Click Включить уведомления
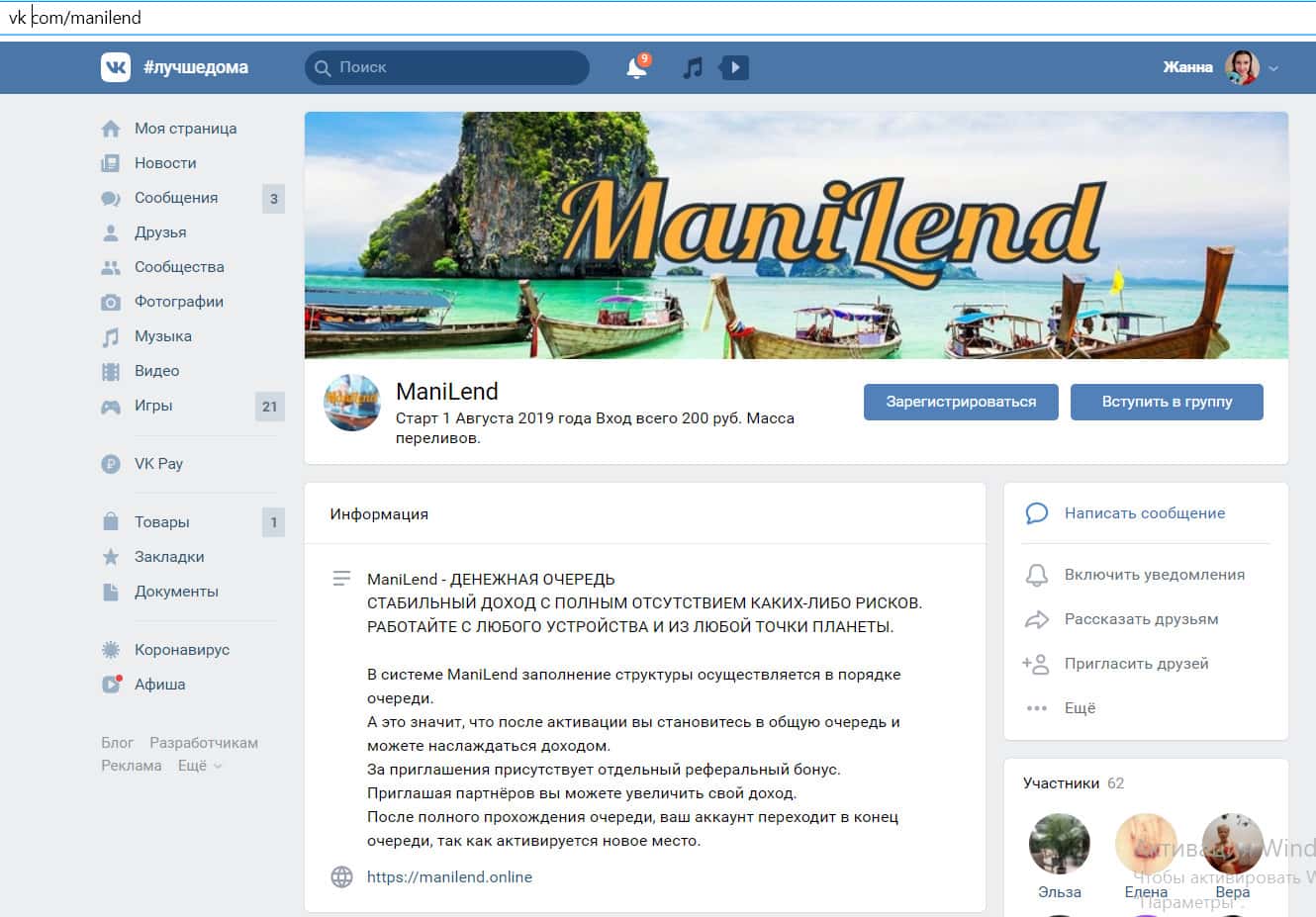 pyautogui.click(x=1155, y=575)
